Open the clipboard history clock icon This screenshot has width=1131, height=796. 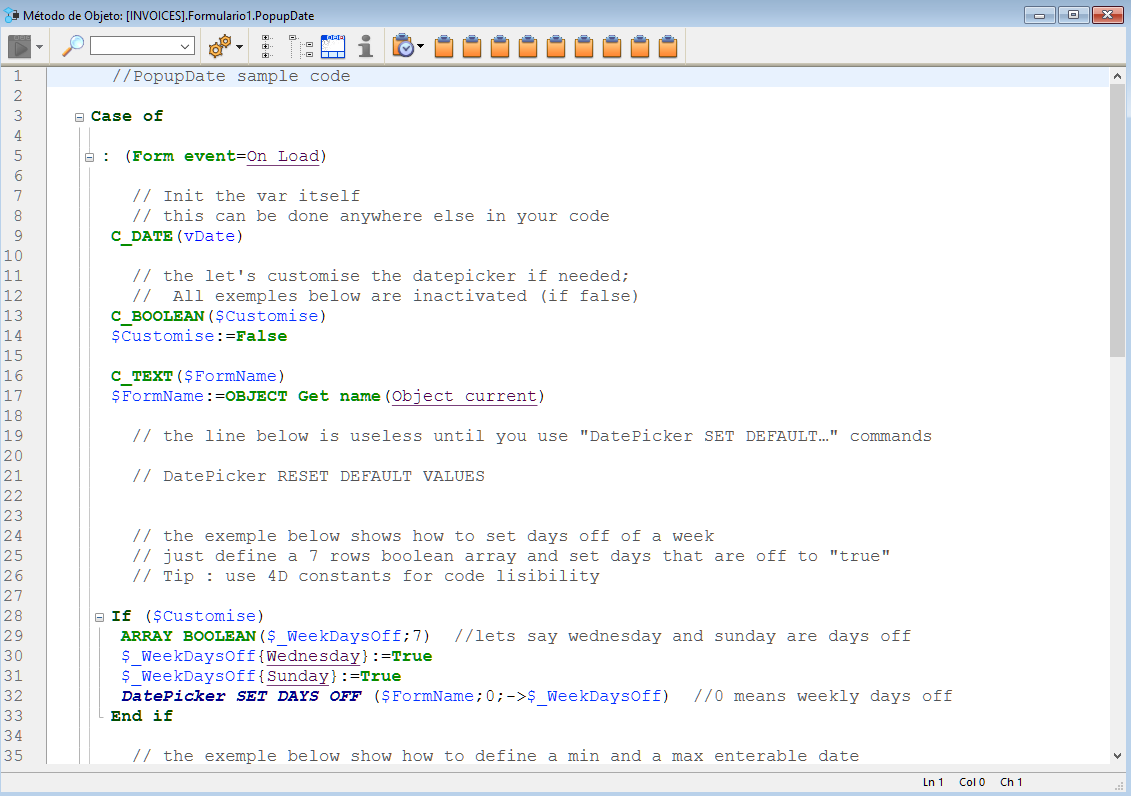pos(404,46)
